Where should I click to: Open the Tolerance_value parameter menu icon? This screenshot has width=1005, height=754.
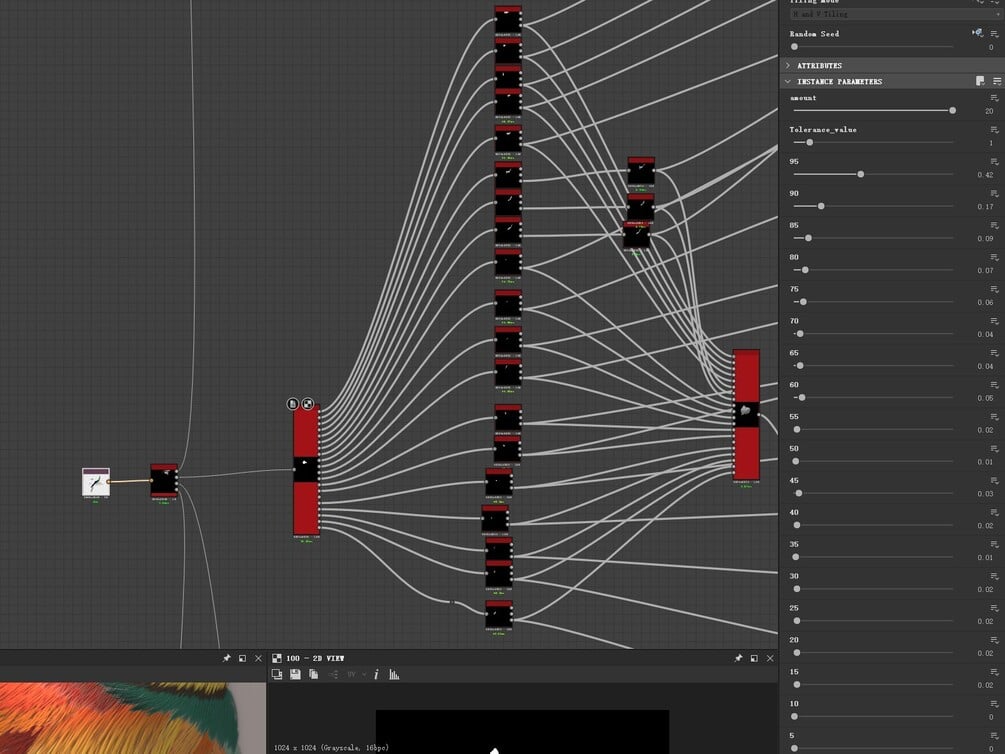tap(995, 130)
